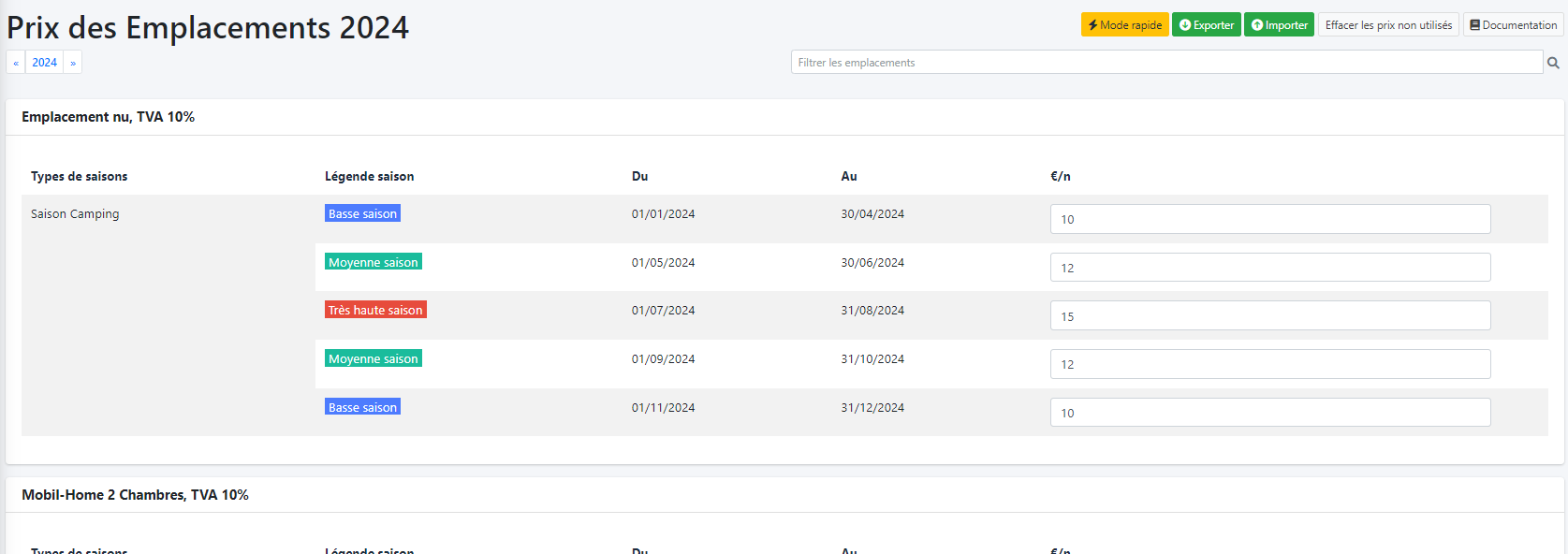Click the Exporter download button

click(x=1206, y=25)
